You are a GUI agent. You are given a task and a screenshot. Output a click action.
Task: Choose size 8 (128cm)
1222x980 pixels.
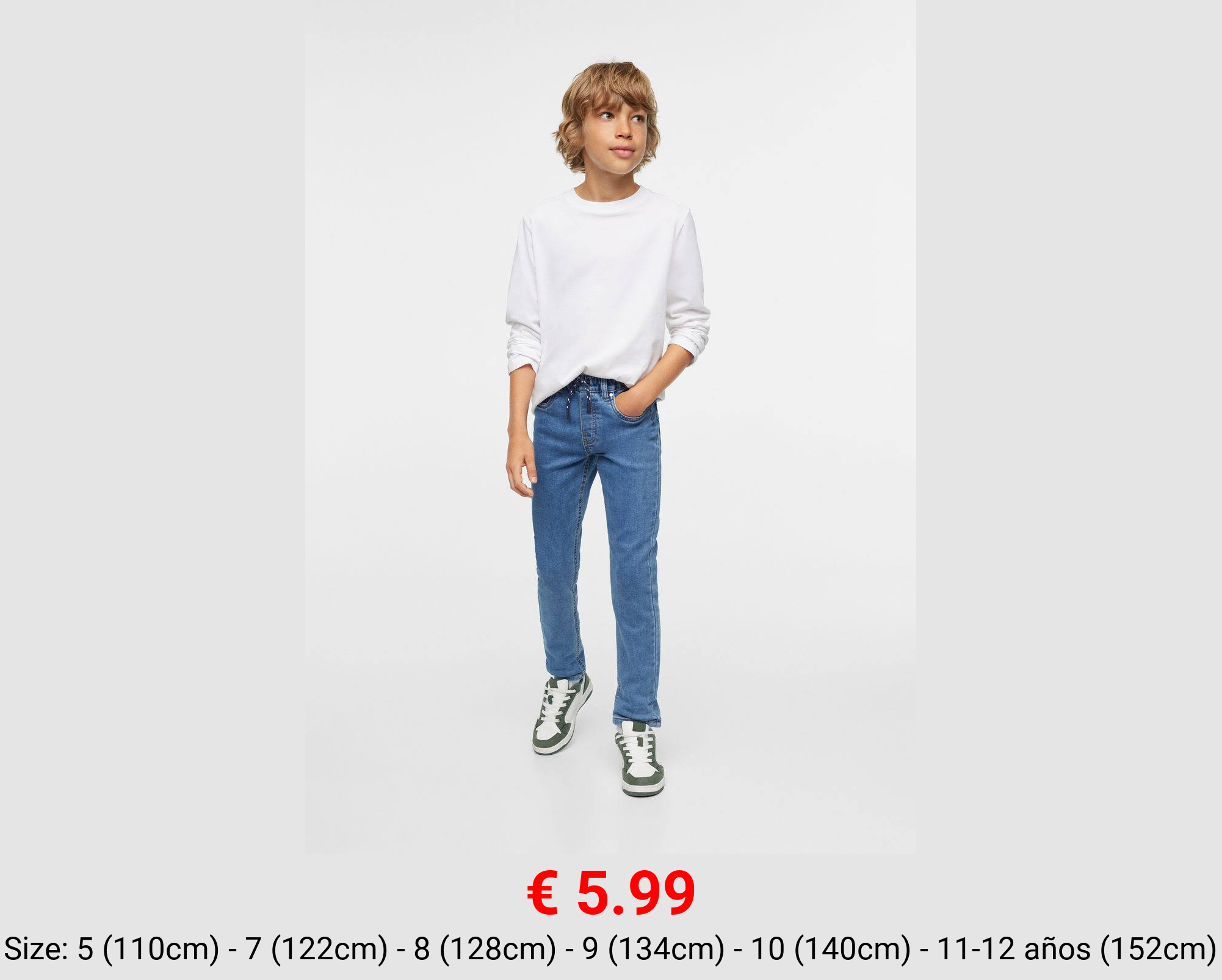(485, 949)
